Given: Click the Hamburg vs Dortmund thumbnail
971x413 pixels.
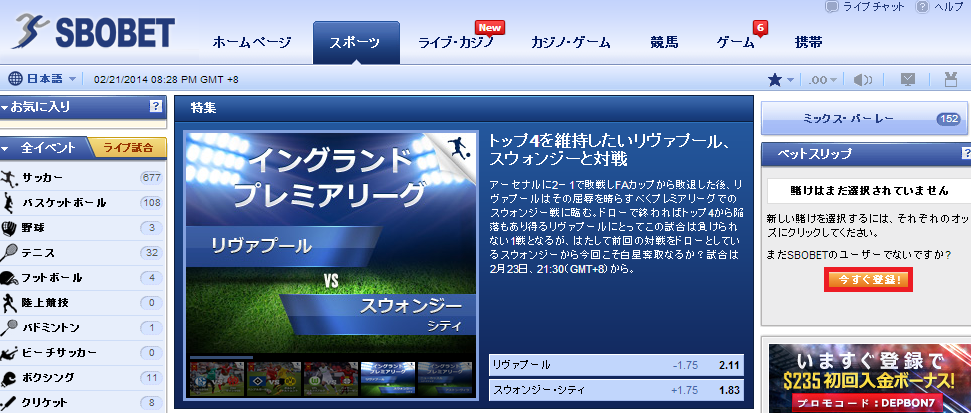Looking at the screenshot, I should click(x=274, y=379).
